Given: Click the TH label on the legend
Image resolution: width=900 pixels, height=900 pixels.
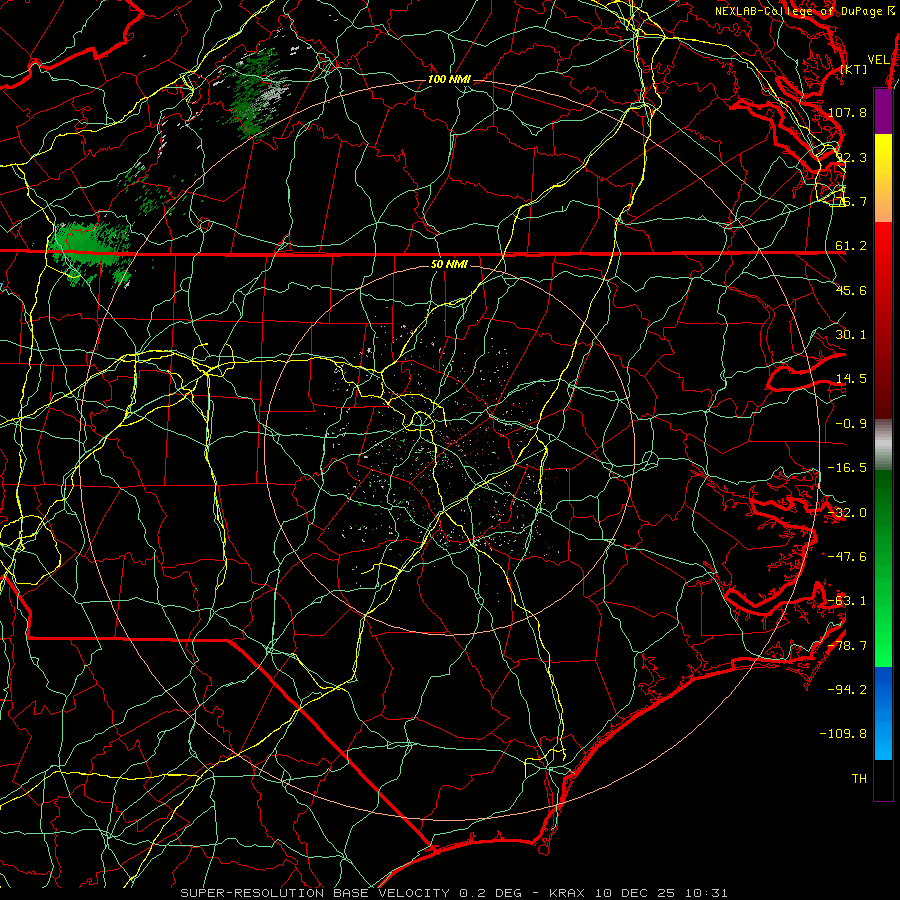Looking at the screenshot, I should pos(859,778).
